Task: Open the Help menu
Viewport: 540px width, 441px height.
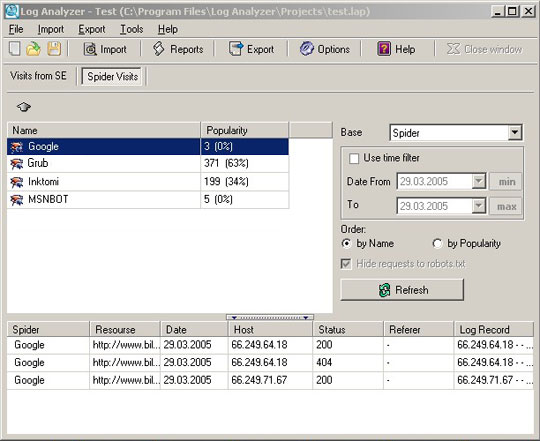Action: (168, 30)
